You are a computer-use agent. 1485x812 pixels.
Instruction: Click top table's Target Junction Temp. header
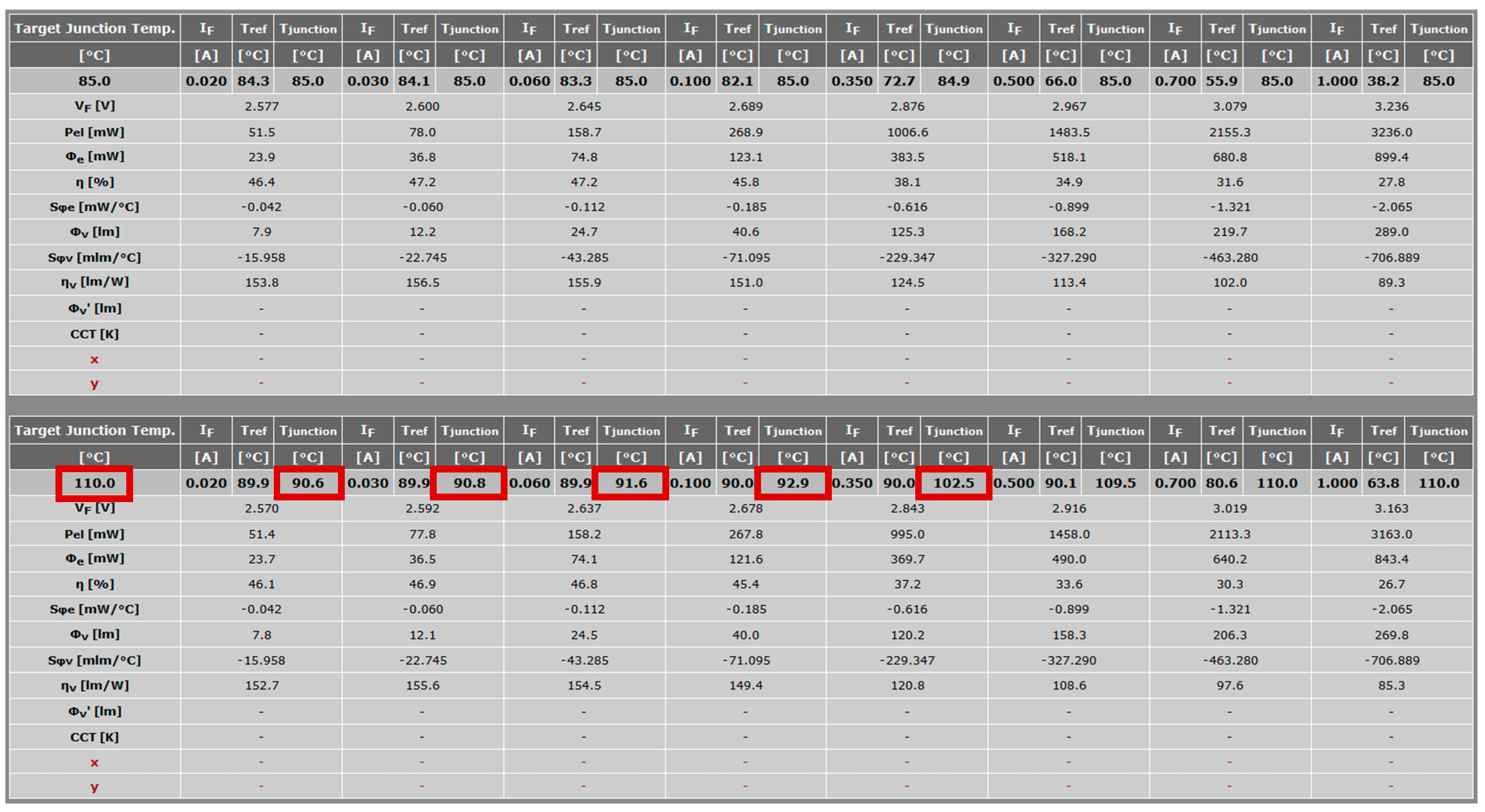(x=94, y=28)
